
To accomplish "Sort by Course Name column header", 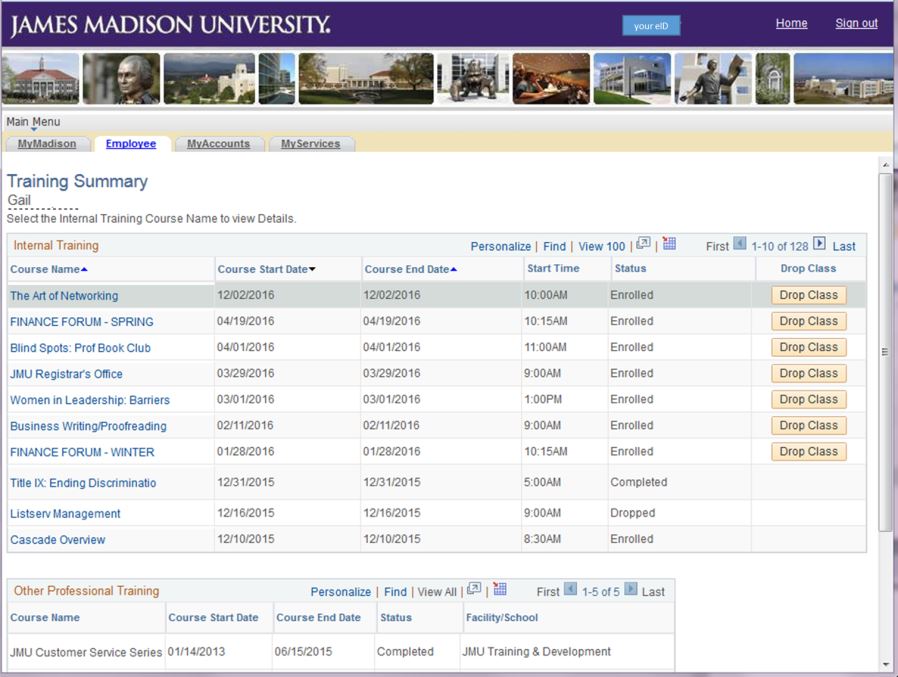I will tap(49, 269).
